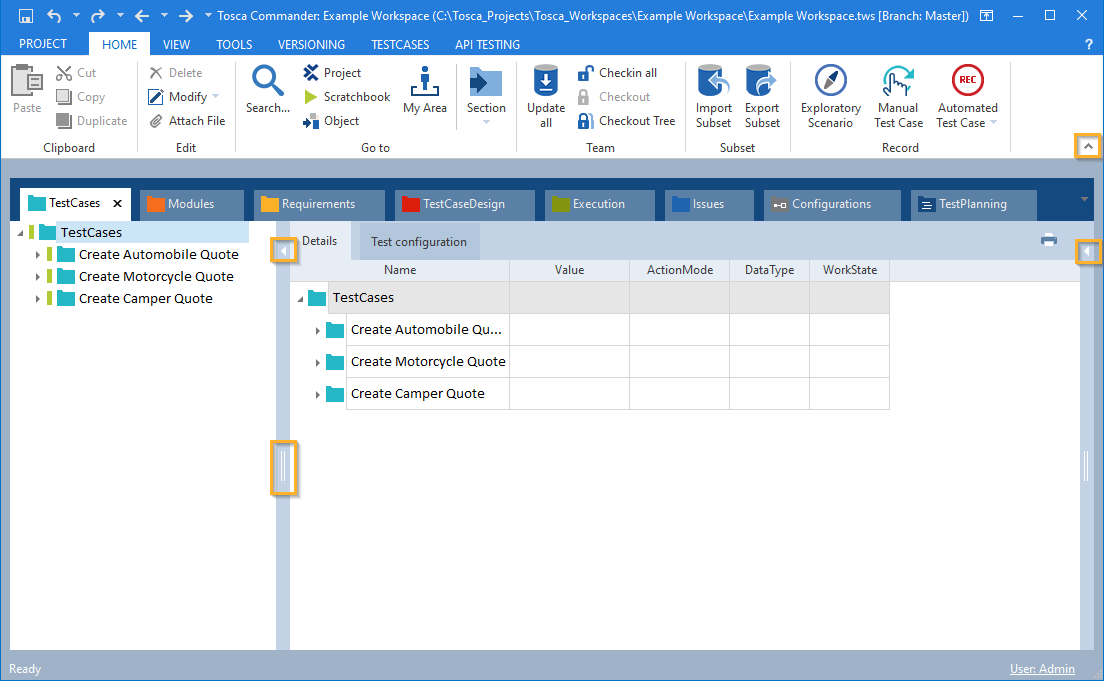The width and height of the screenshot is (1104, 681).
Task: Go to Scratchbook
Action: 346,97
